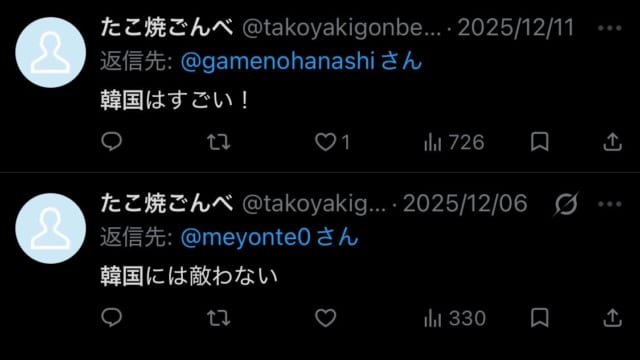
Task: Share the 2025/12/06 tweet
Action: coord(612,318)
